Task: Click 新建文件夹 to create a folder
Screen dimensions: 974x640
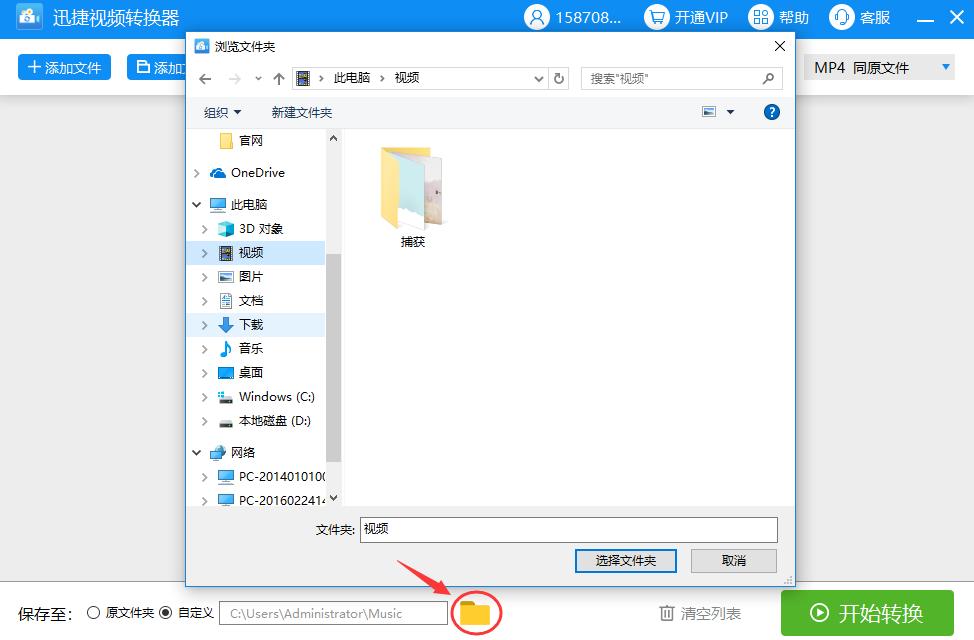Action: pos(302,112)
